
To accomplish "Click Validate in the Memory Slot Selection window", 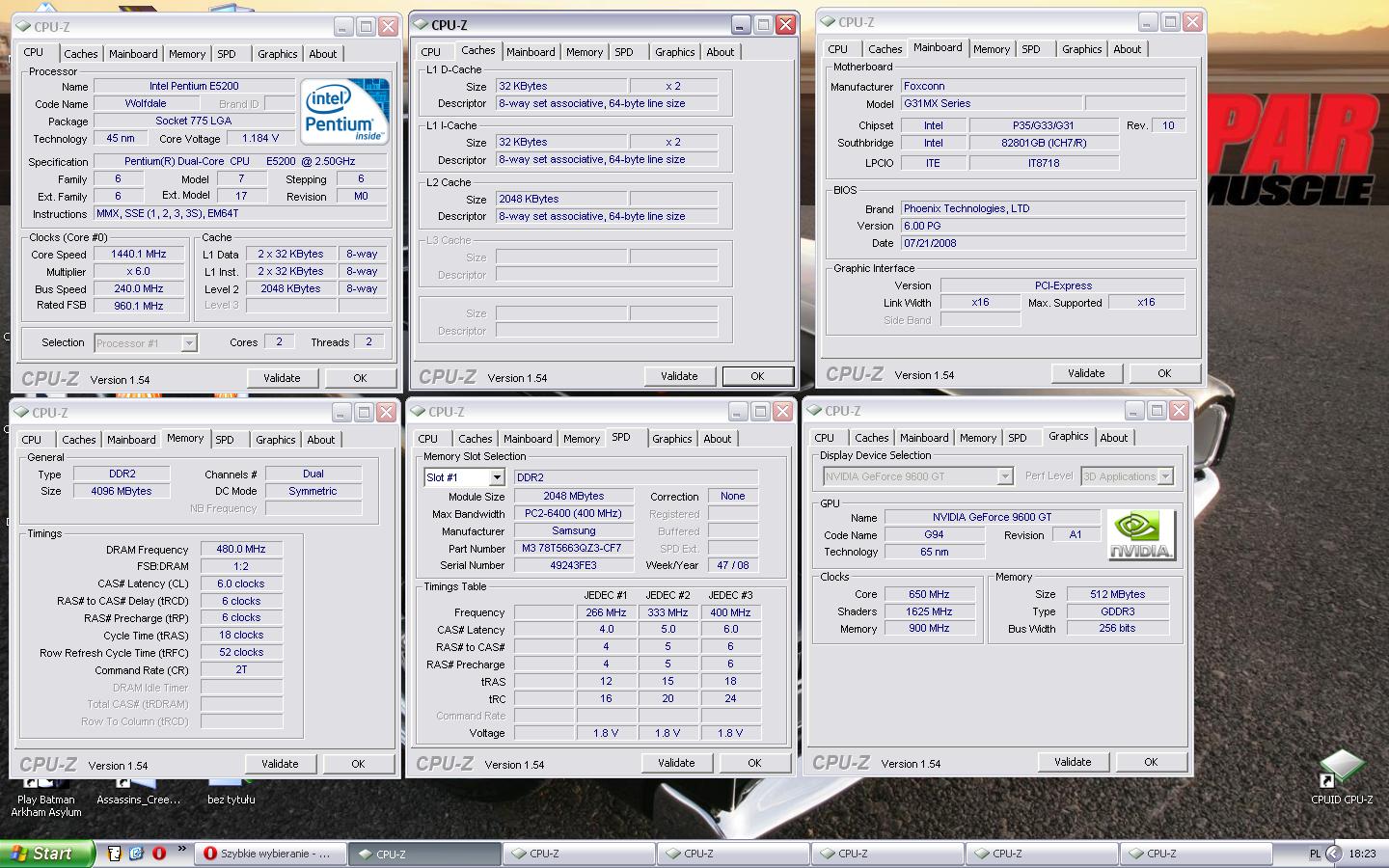I will coord(676,763).
